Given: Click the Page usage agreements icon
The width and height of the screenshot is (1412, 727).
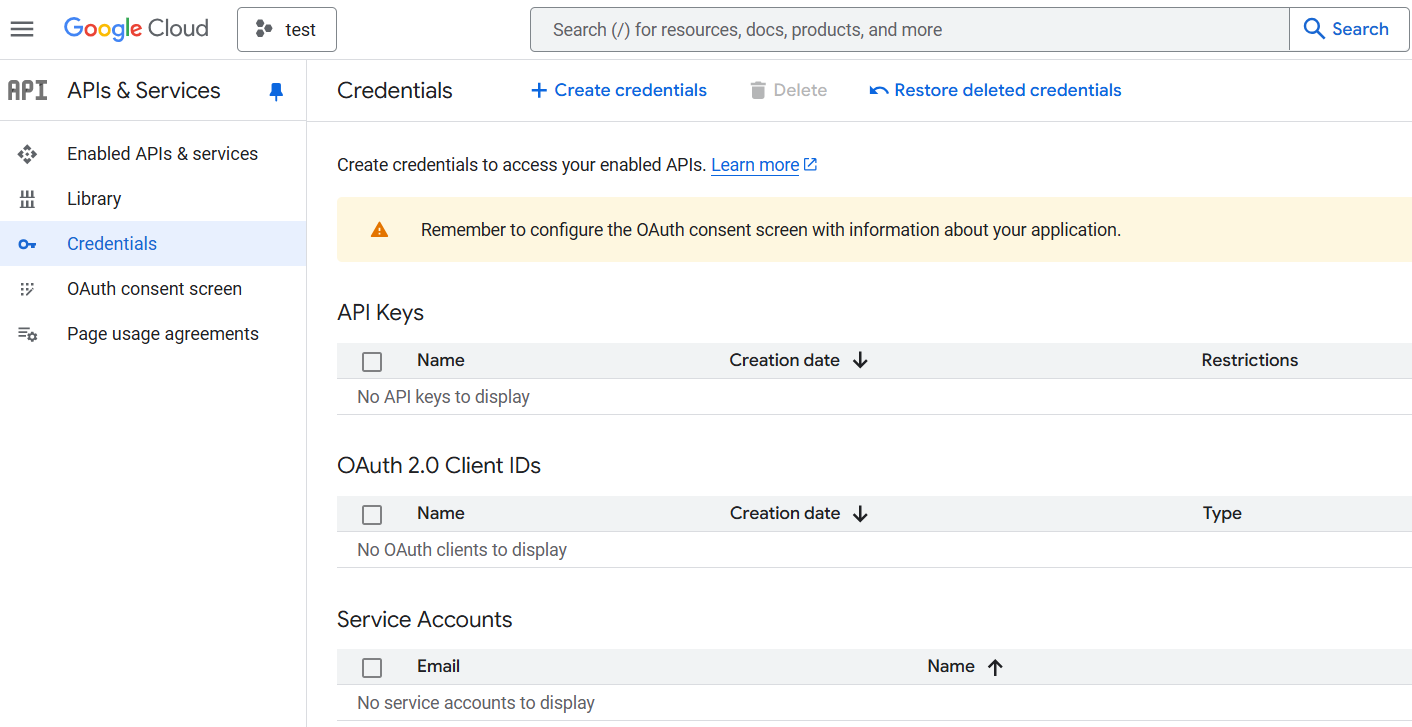Looking at the screenshot, I should [x=28, y=334].
